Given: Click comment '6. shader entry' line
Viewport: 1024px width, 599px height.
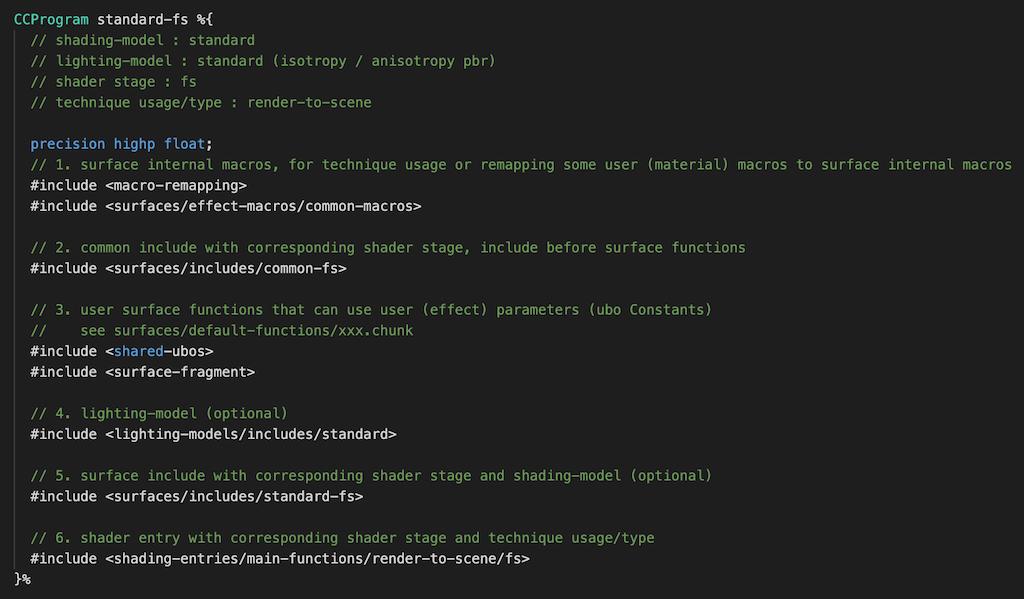Looking at the screenshot, I should click(342, 538).
